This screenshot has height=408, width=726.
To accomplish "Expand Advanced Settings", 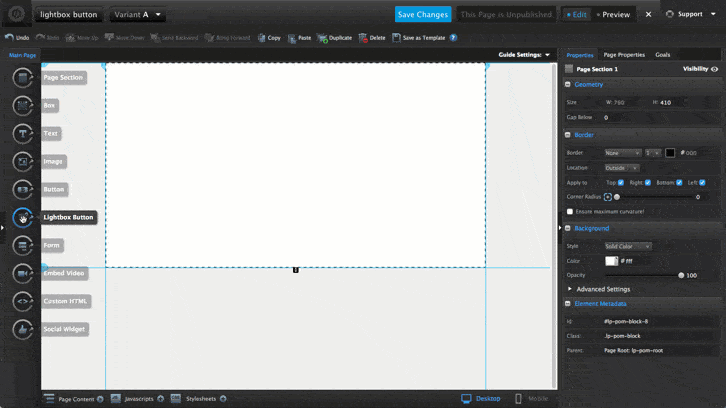I will (599, 289).
